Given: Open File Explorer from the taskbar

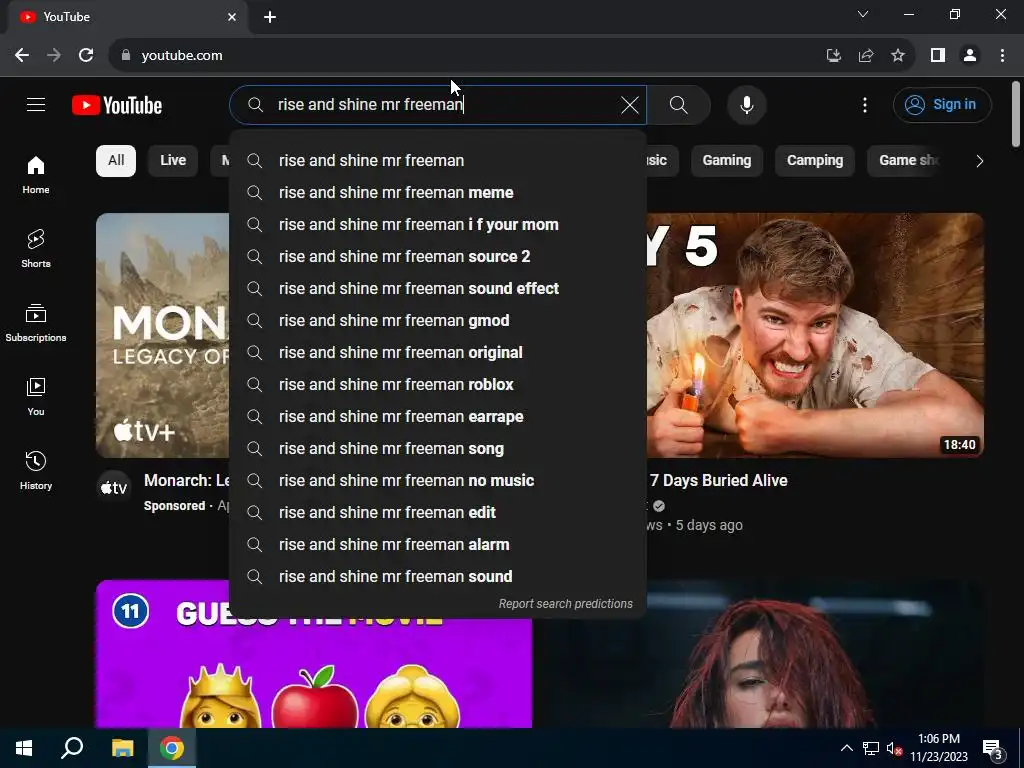Looking at the screenshot, I should (x=122, y=748).
